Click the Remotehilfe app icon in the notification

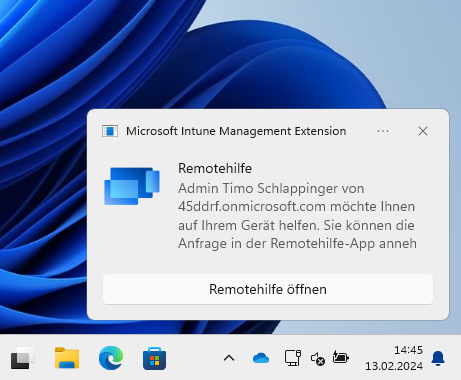[x=132, y=186]
